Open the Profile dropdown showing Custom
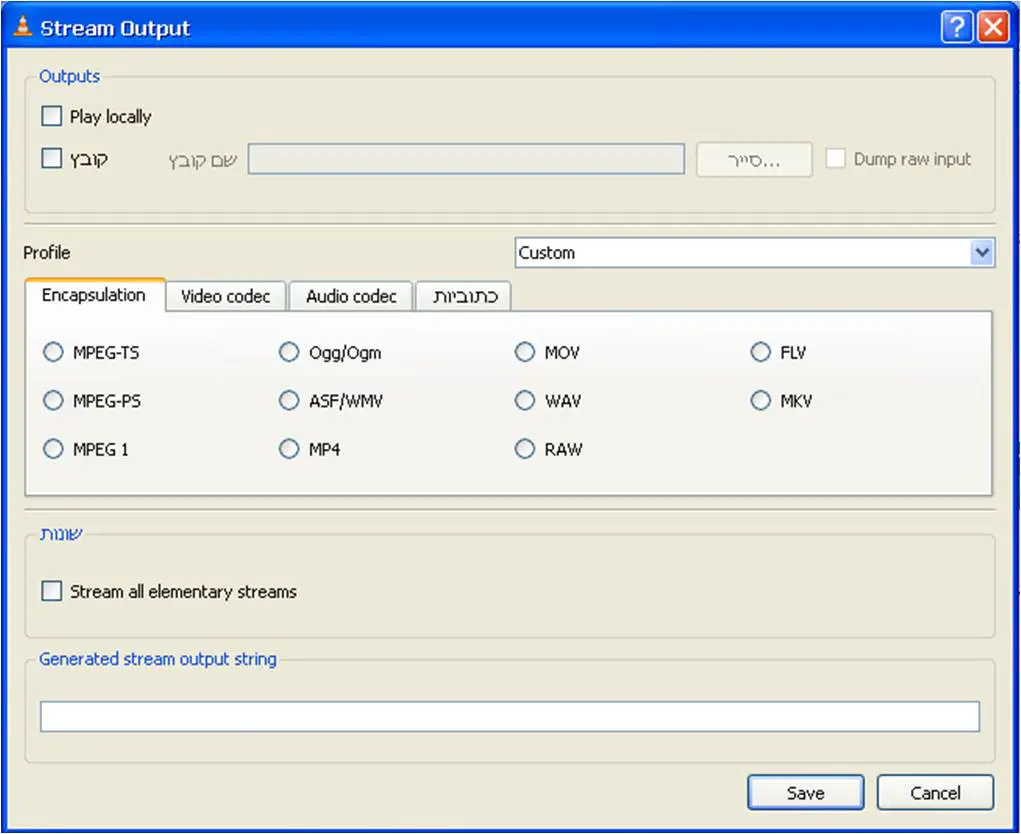Viewport: 1021px width, 834px height. [755, 253]
